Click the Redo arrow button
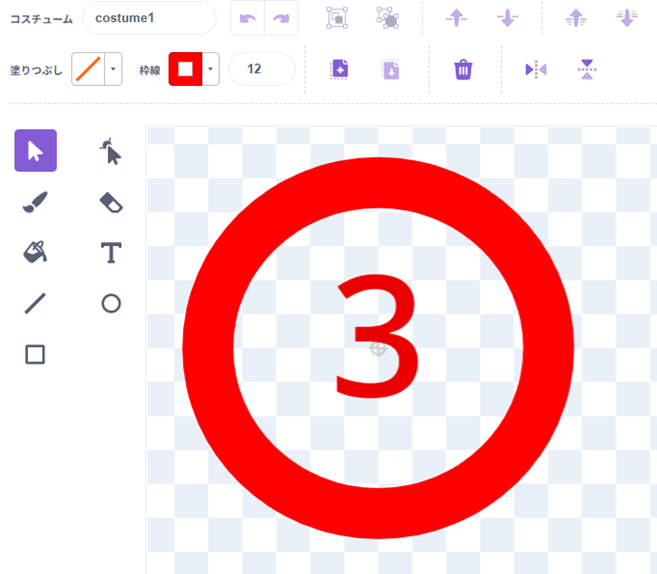657x574 pixels. tap(281, 18)
